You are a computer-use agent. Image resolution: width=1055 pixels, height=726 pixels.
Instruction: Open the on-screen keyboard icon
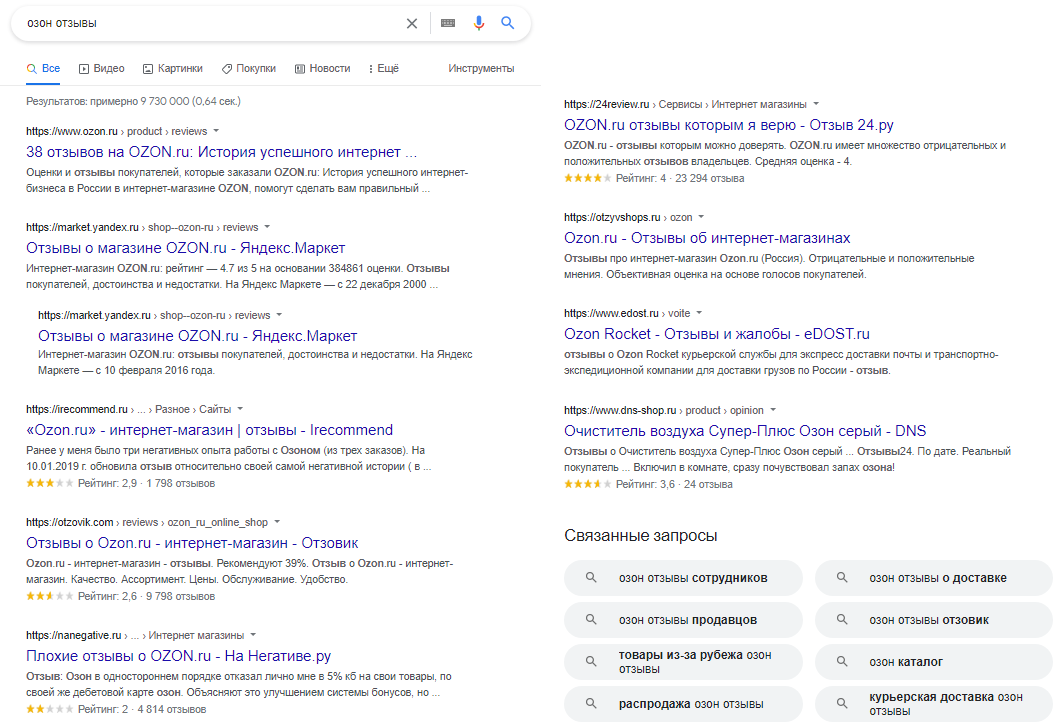(x=448, y=23)
